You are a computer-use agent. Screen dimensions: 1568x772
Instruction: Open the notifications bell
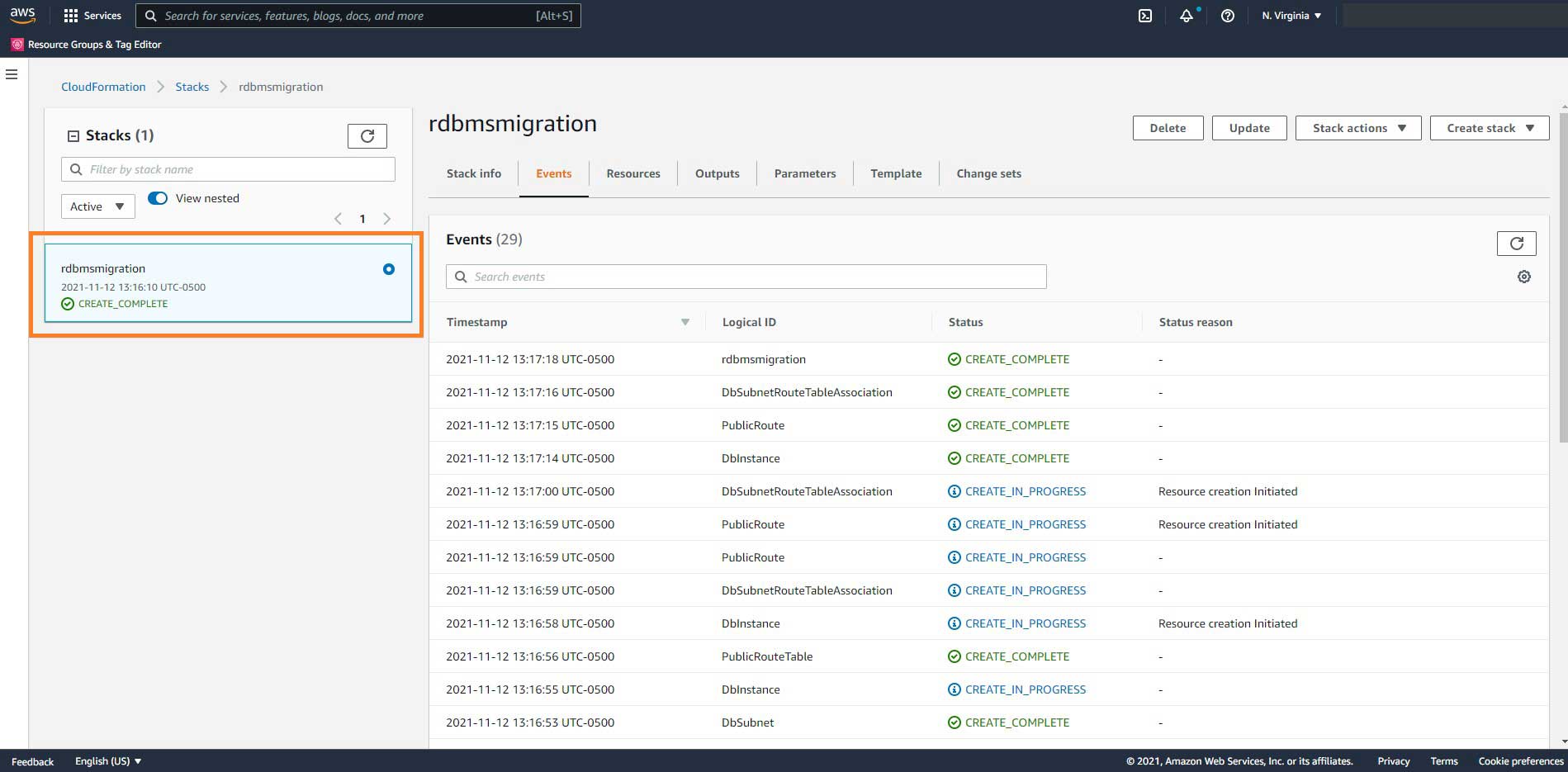[x=1187, y=16]
